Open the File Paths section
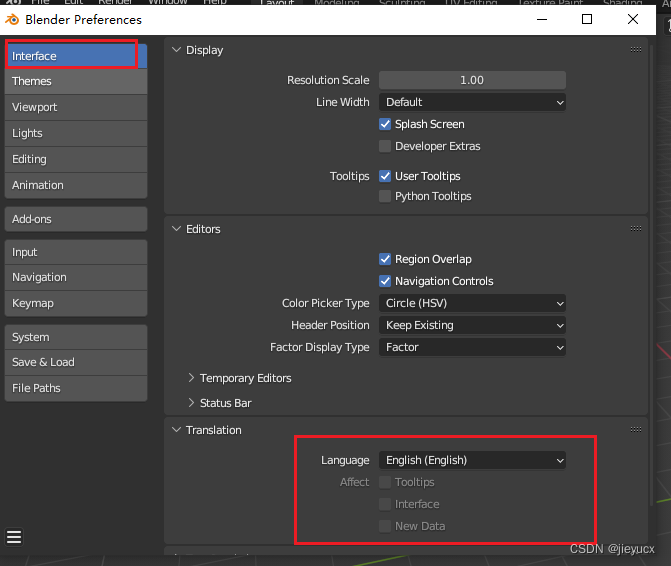This screenshot has height=566, width=671. [76, 388]
